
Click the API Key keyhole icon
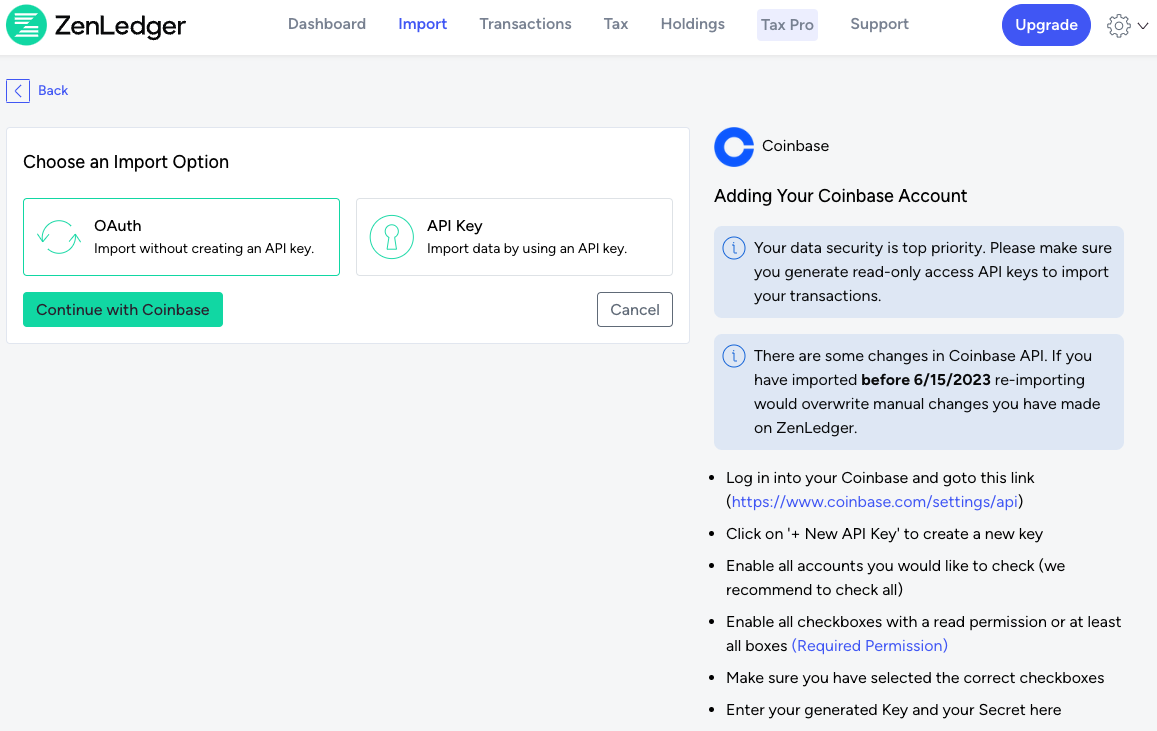coord(392,237)
